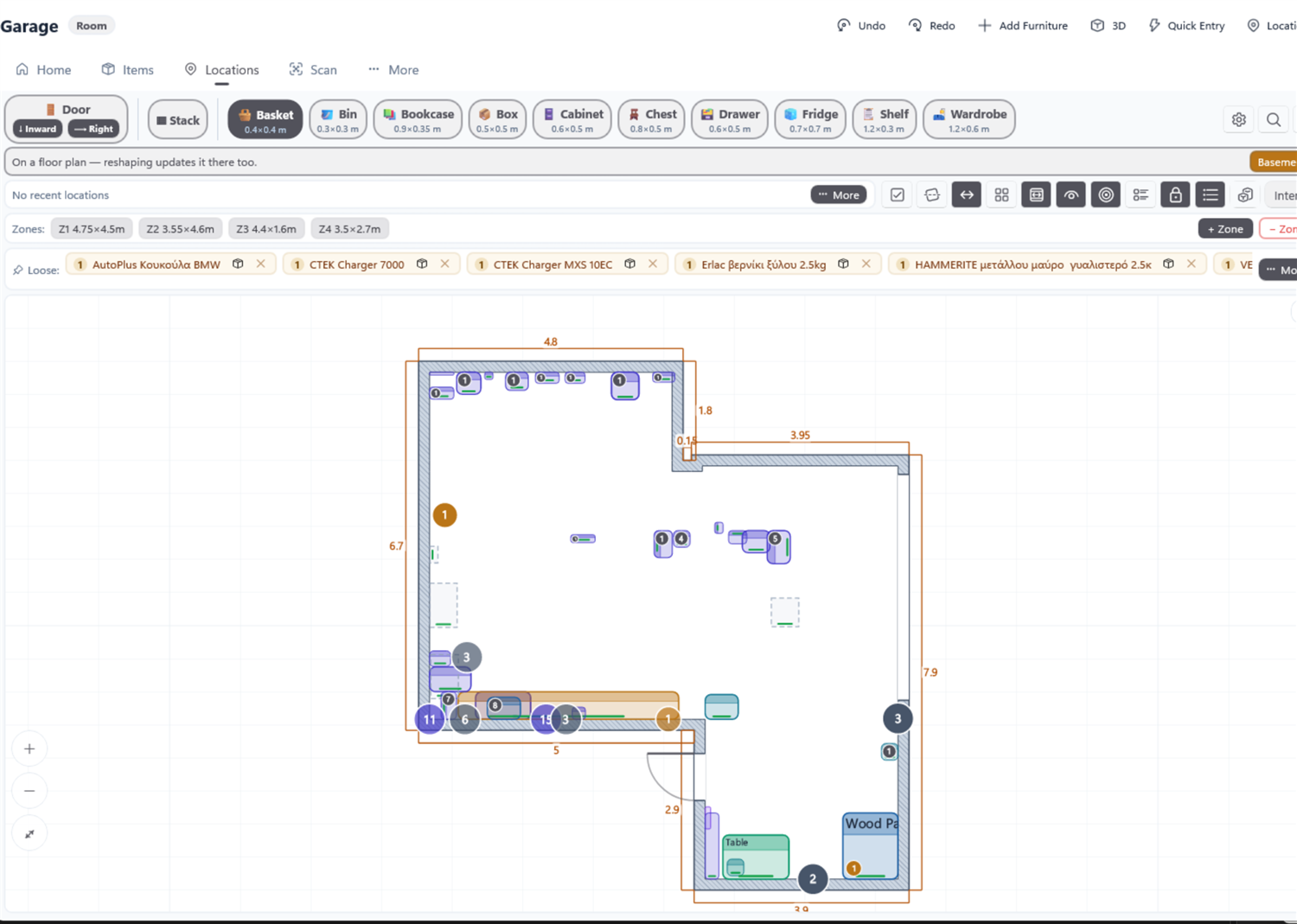Remove CTEK Charger 7000 loose item
Viewport: 1297px width, 924px height.
tap(445, 264)
